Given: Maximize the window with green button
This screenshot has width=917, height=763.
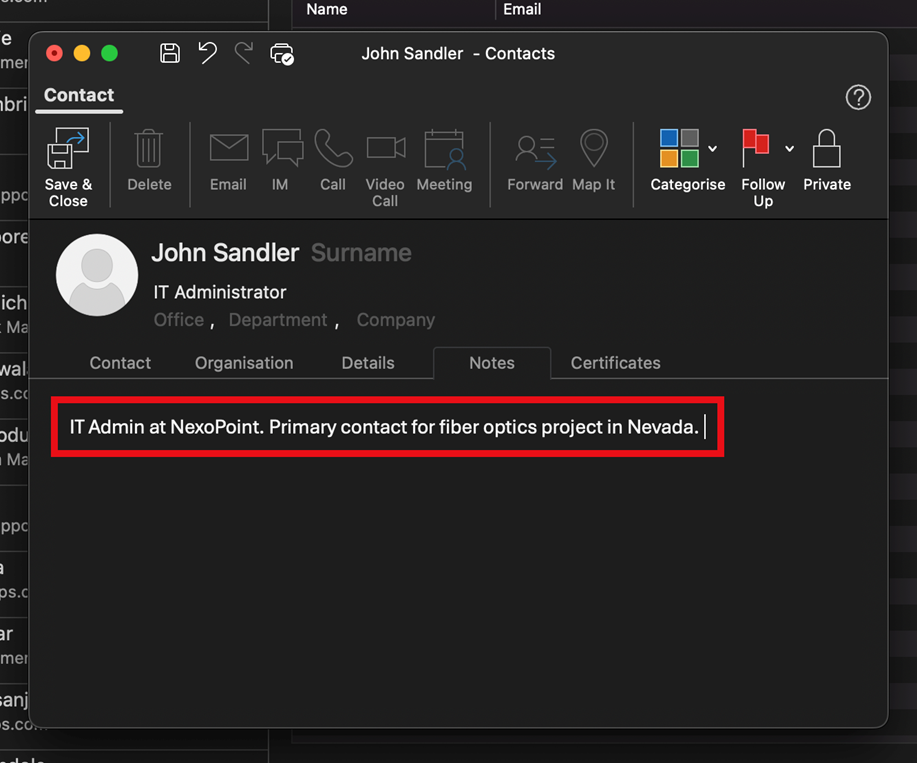Looking at the screenshot, I should (109, 53).
